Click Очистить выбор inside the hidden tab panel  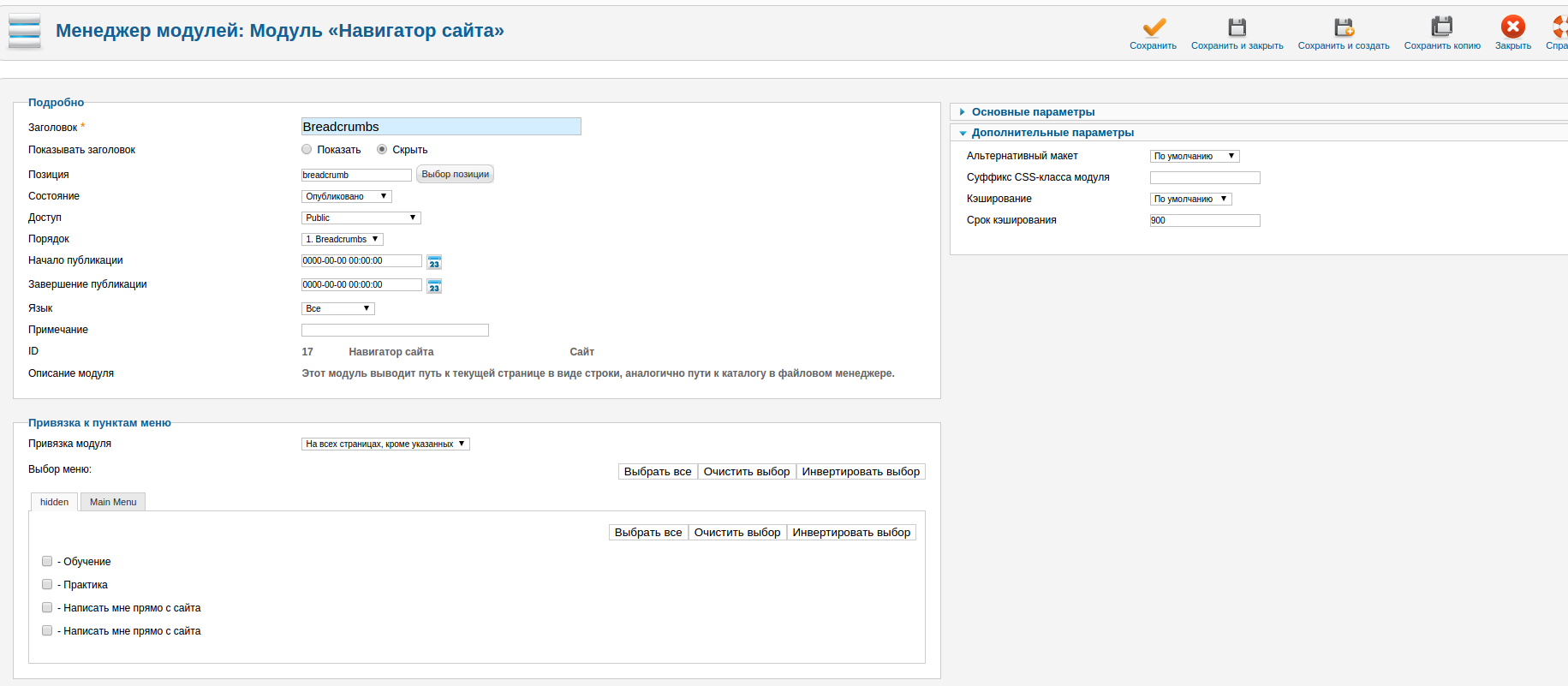(737, 533)
